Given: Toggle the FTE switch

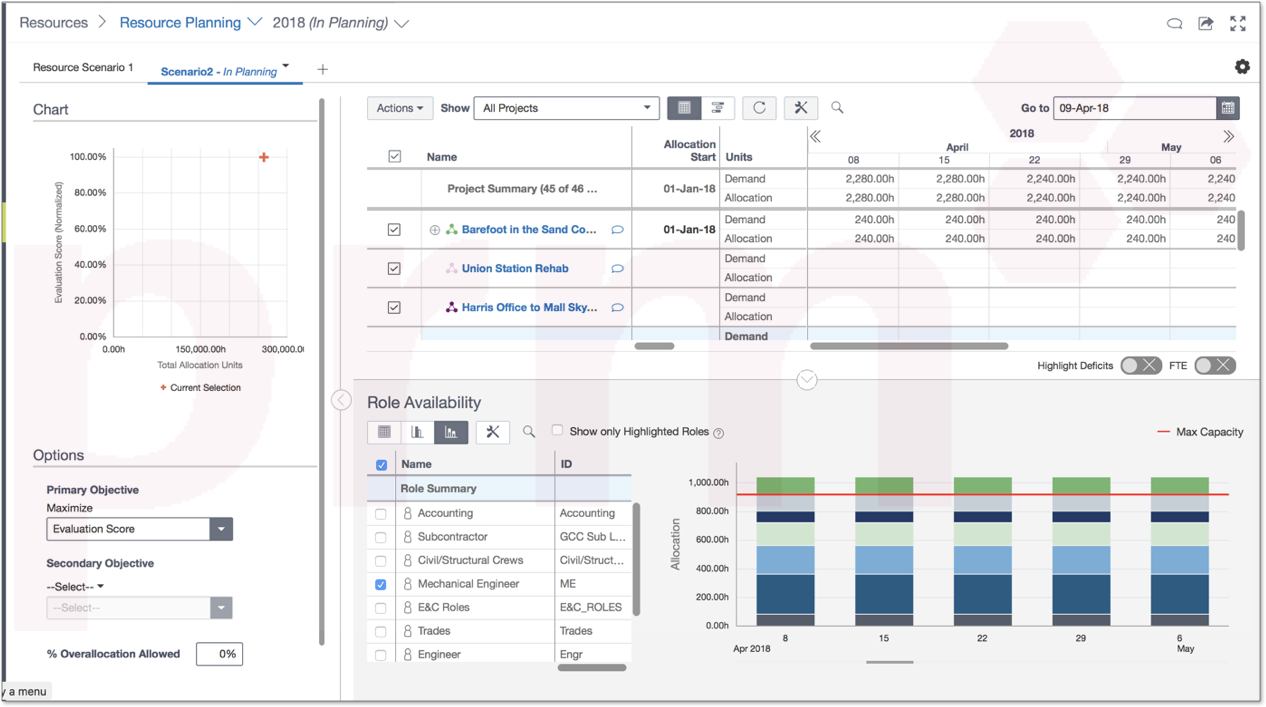Looking at the screenshot, I should [1214, 366].
